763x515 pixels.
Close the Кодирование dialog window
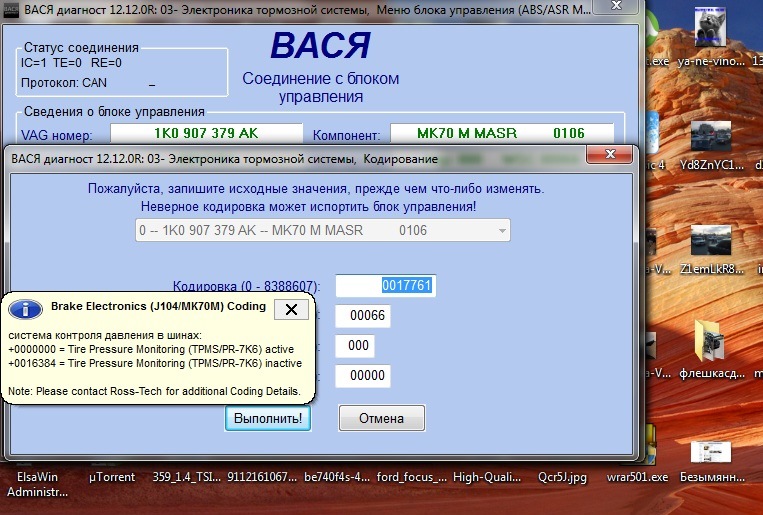(609, 154)
